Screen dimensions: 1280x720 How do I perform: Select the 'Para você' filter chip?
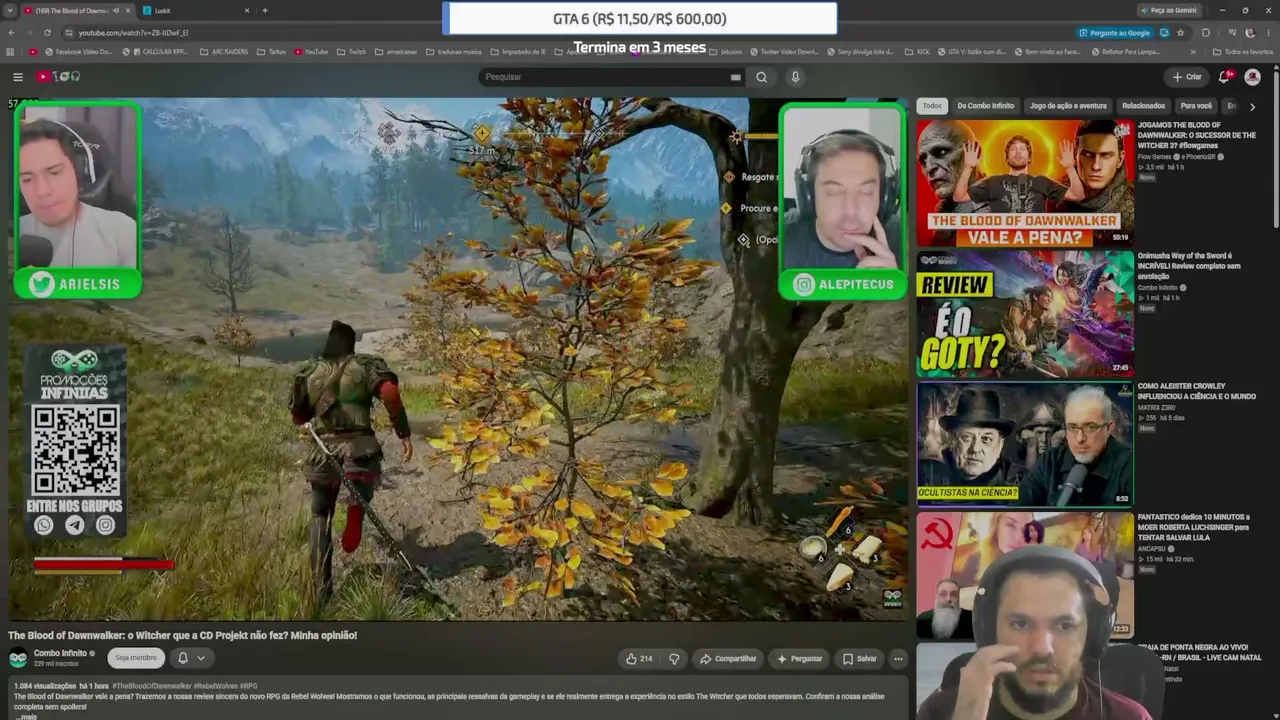1195,106
